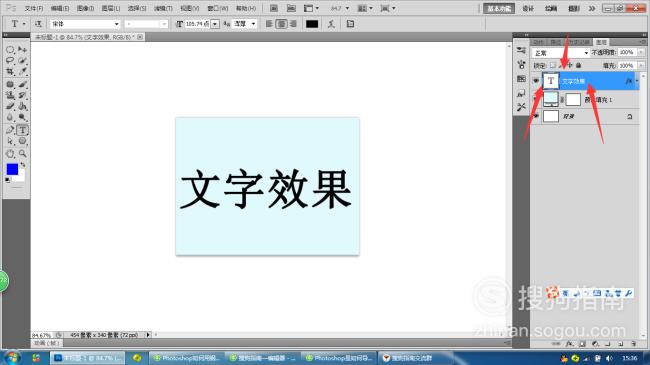
Task: Align text right
Action: (x=293, y=24)
